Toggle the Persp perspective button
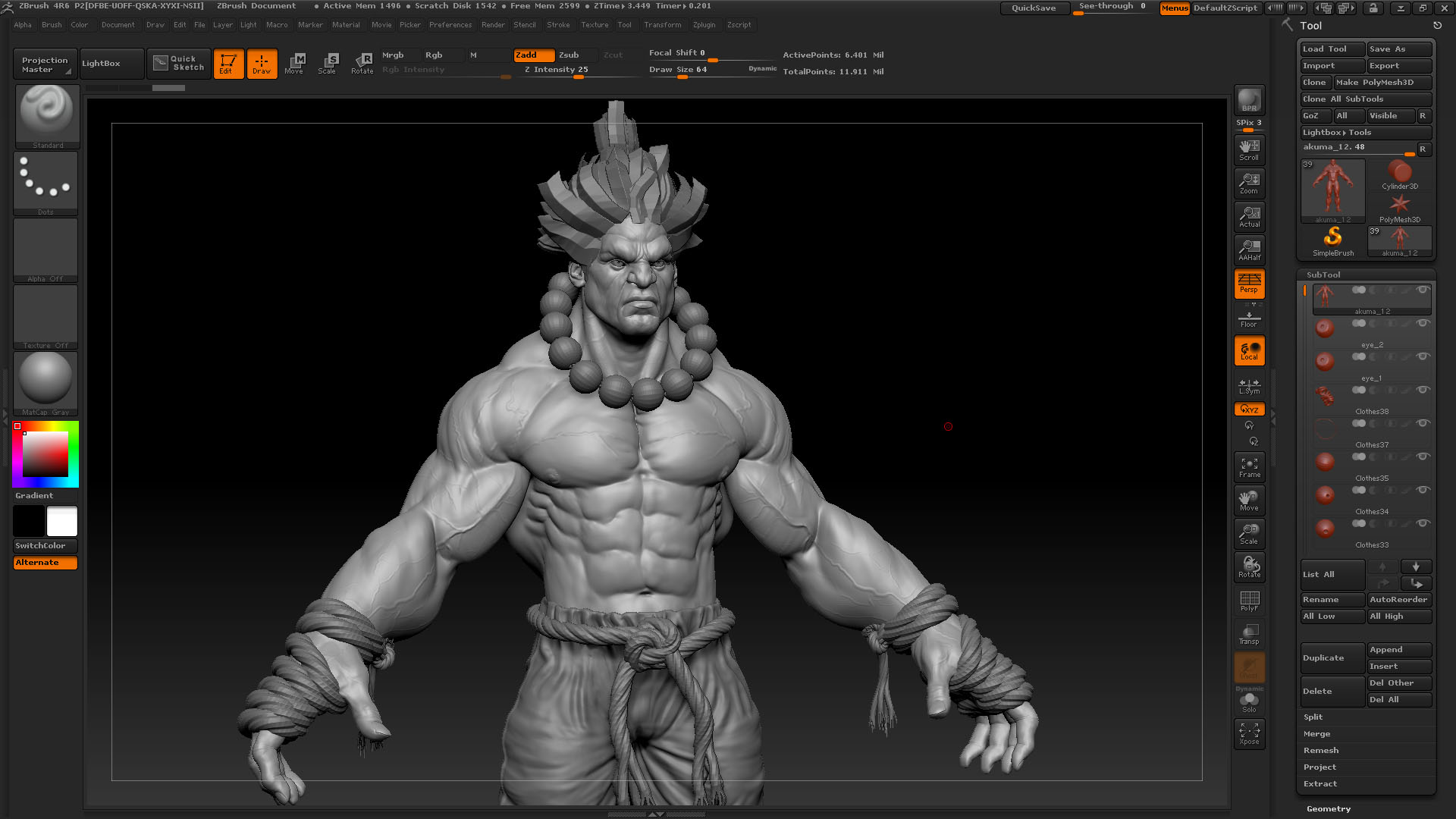This screenshot has height=819, width=1456. [1249, 284]
